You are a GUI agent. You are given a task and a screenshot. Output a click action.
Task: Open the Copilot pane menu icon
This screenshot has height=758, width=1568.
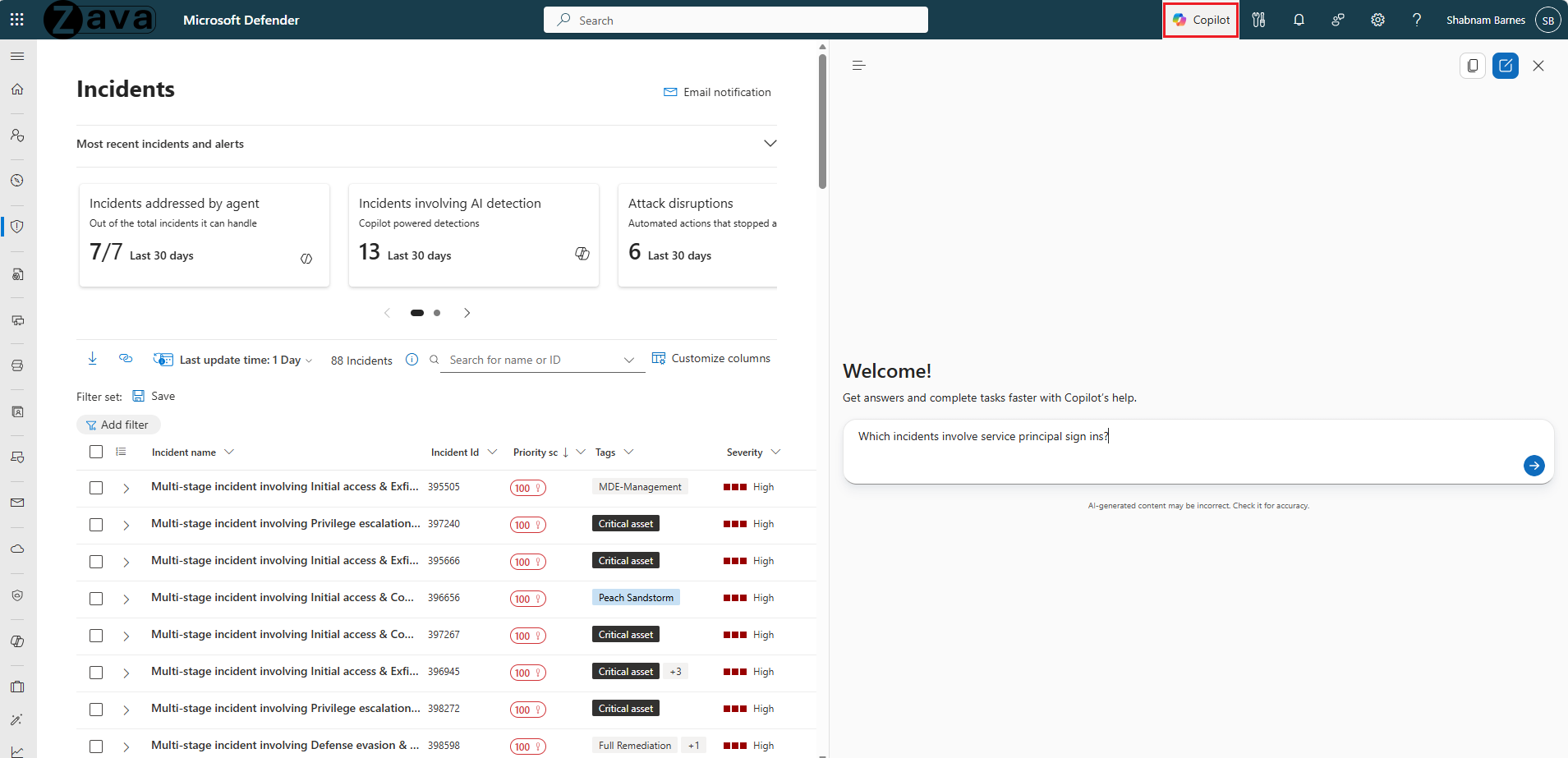tap(859, 66)
